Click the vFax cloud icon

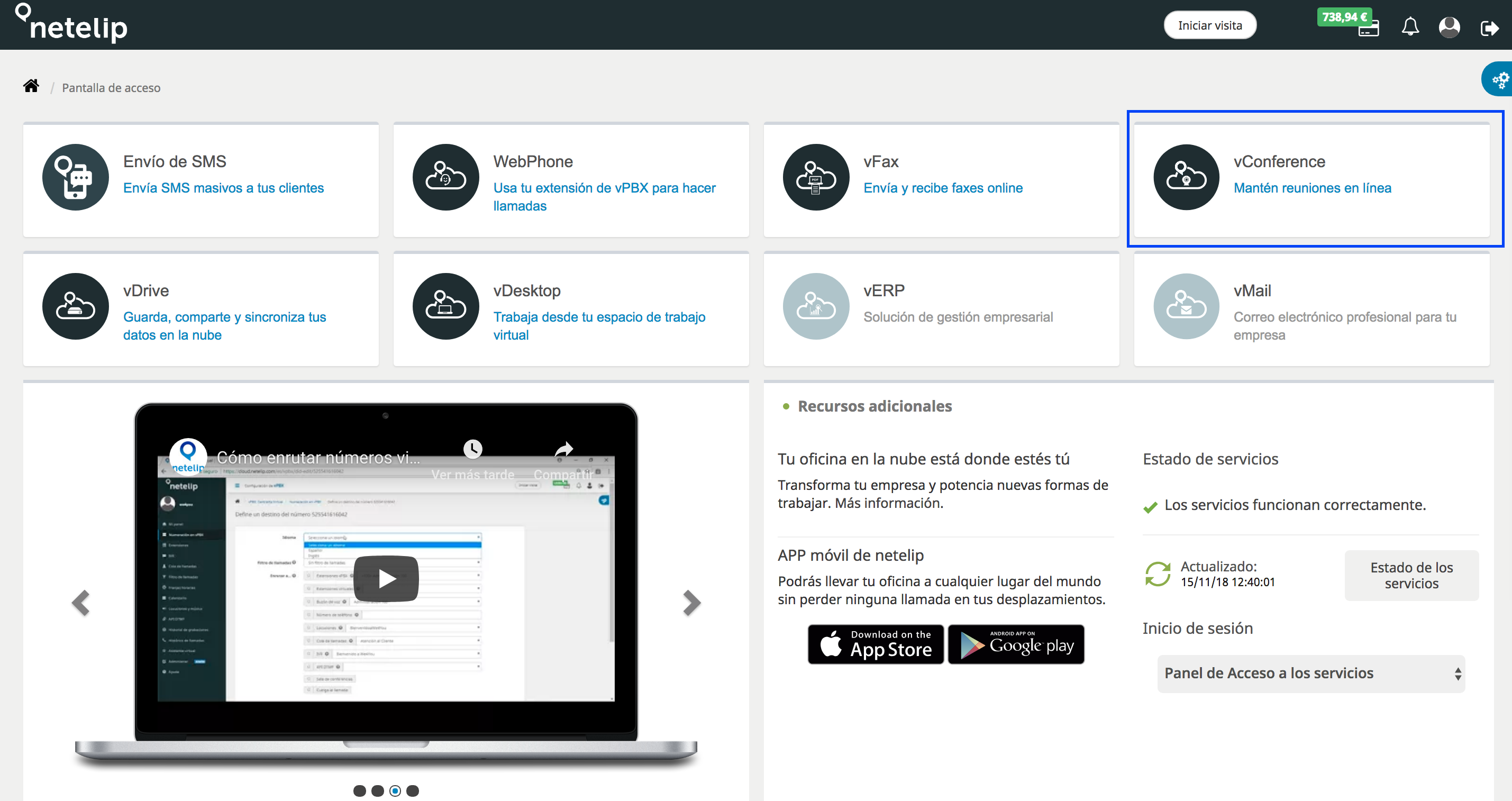pos(816,177)
